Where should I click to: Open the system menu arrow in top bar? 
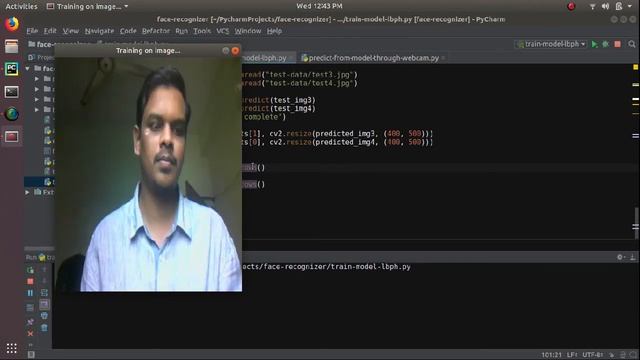click(630, 6)
